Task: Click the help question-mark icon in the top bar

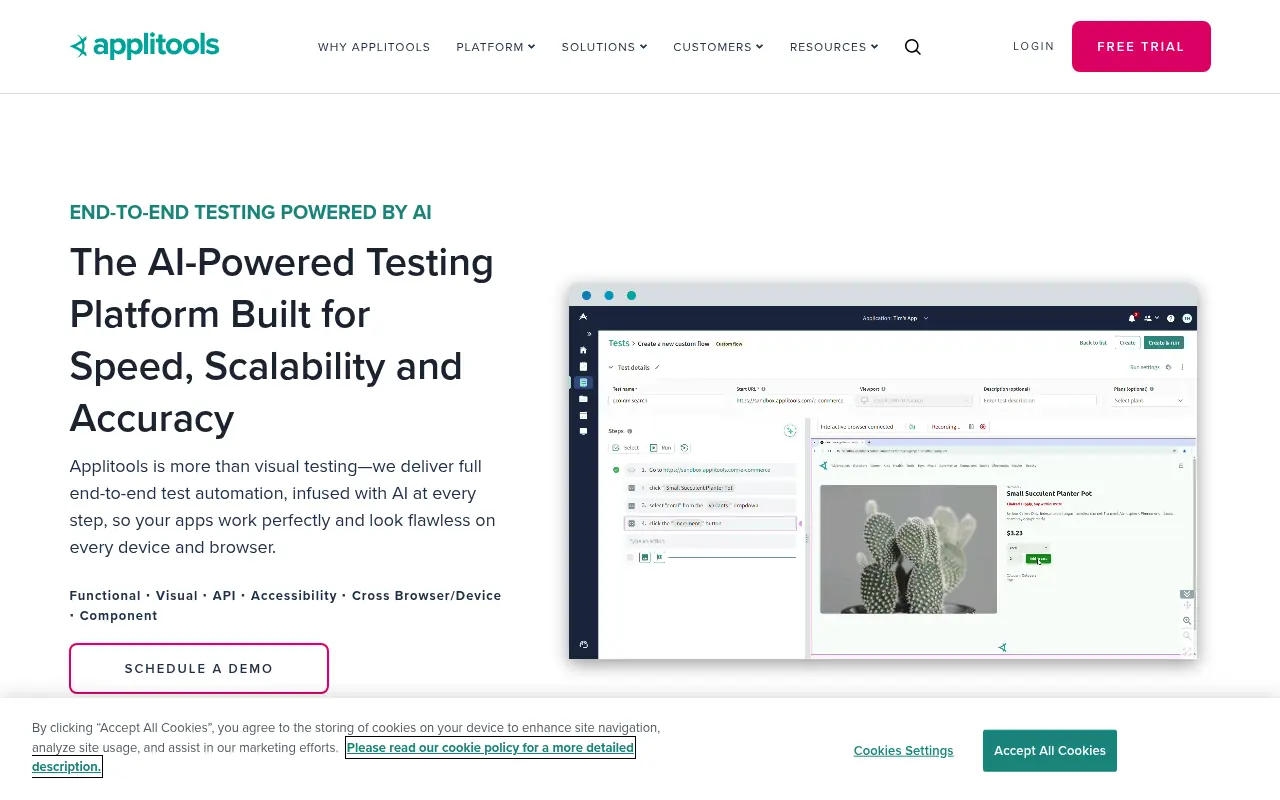Action: (x=1171, y=319)
